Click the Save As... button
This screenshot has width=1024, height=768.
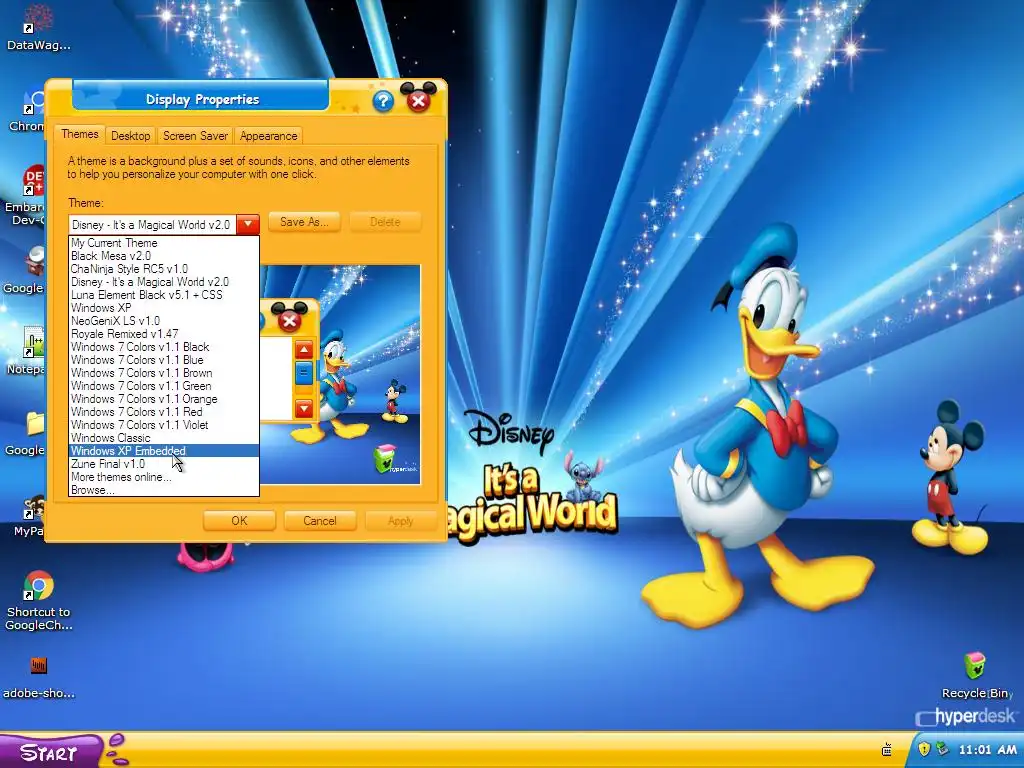coord(304,222)
